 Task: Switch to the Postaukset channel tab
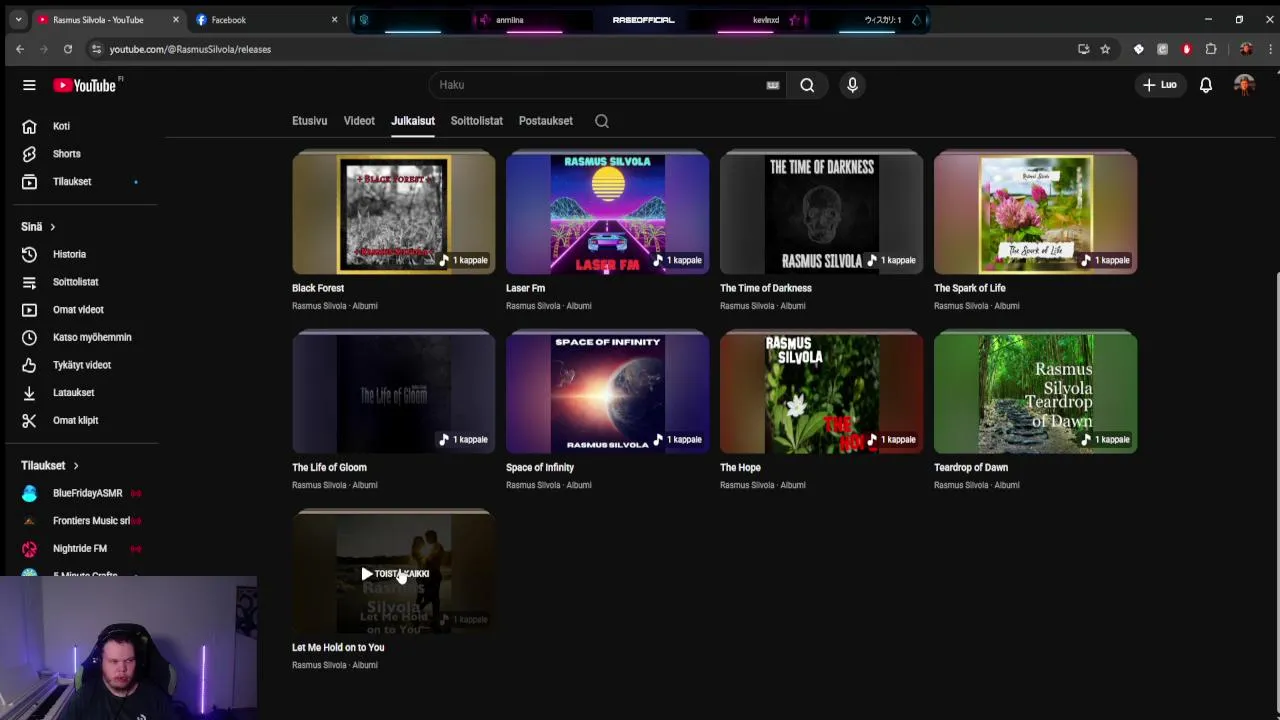546,121
